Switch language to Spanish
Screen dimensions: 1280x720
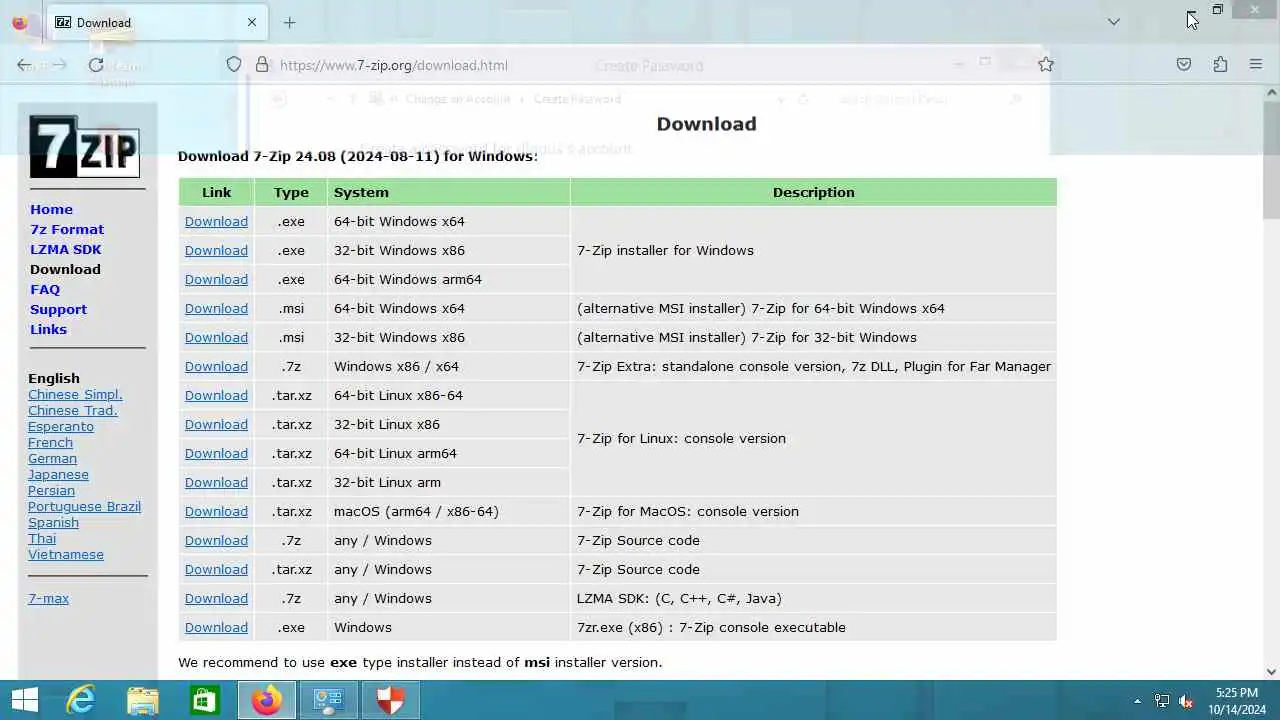(x=53, y=522)
